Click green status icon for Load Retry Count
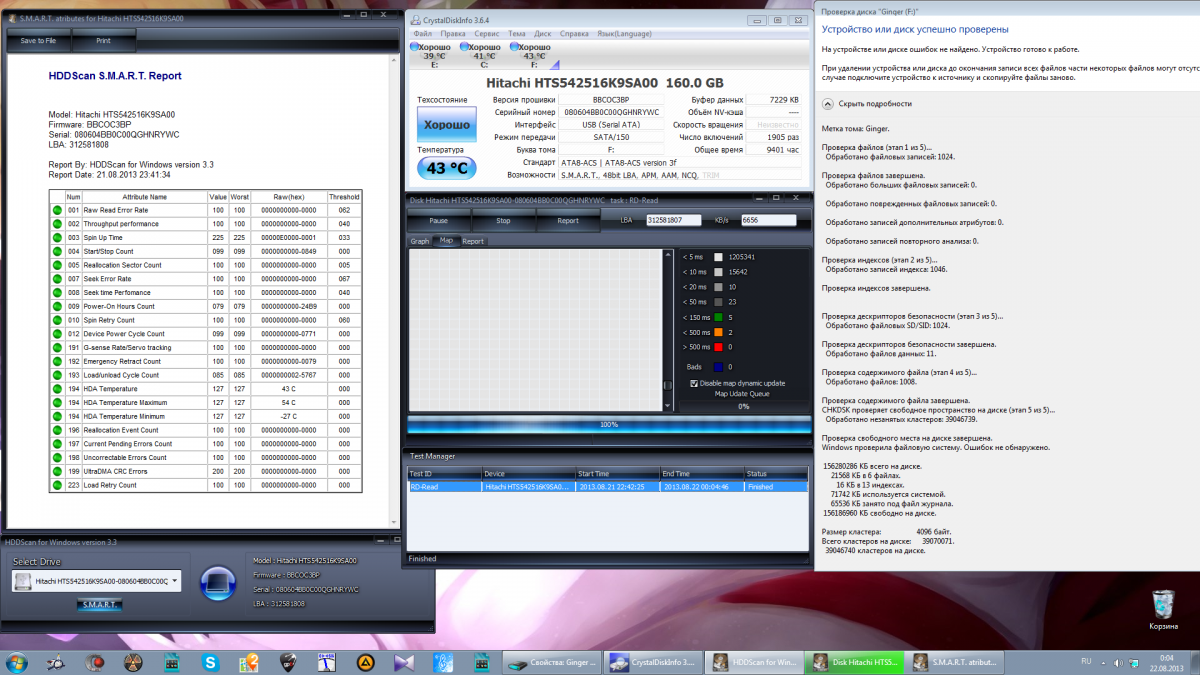 point(57,485)
